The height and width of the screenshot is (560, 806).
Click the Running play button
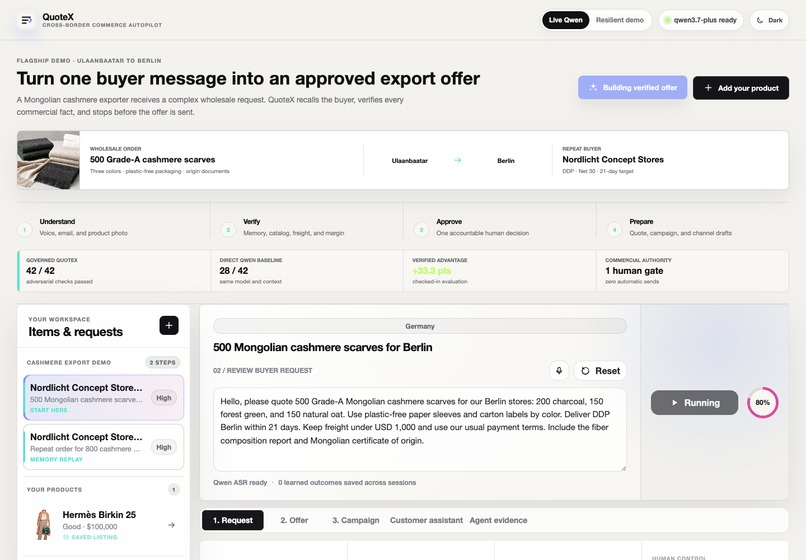[694, 403]
